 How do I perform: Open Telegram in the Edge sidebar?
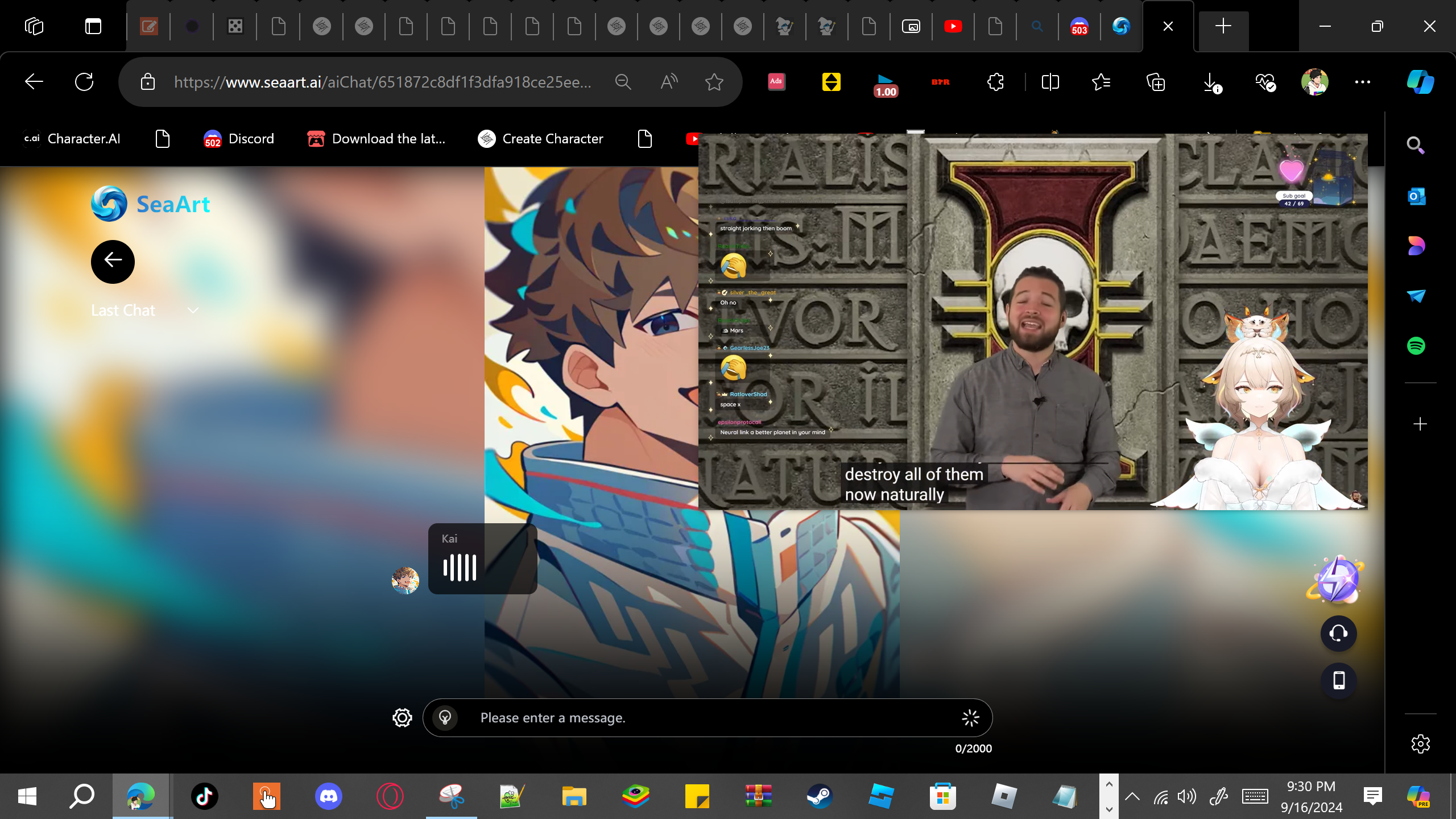[1416, 296]
